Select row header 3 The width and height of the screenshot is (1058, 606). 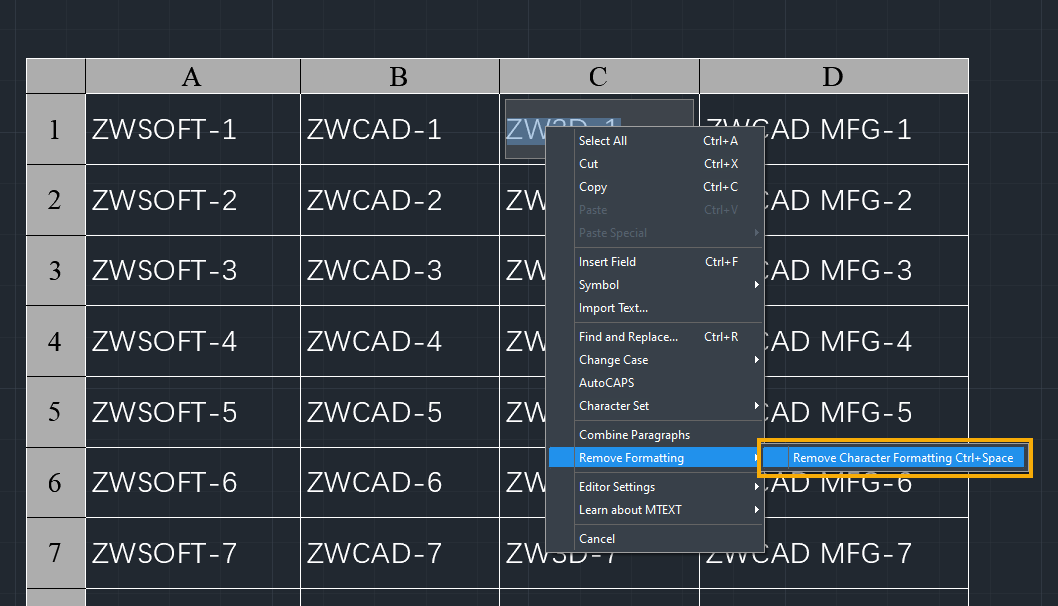click(x=55, y=271)
